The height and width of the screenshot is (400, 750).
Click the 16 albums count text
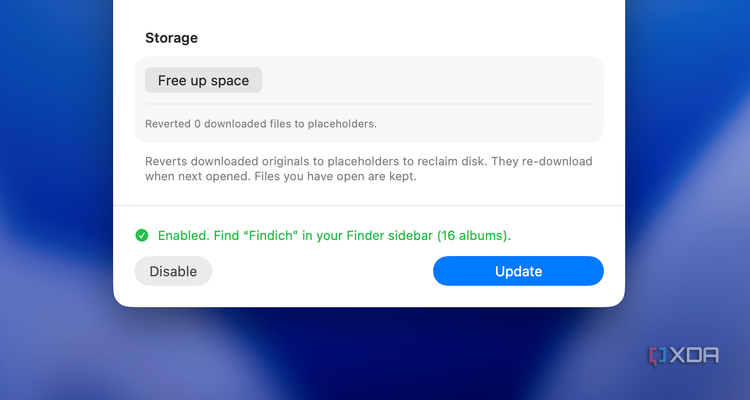tap(473, 235)
